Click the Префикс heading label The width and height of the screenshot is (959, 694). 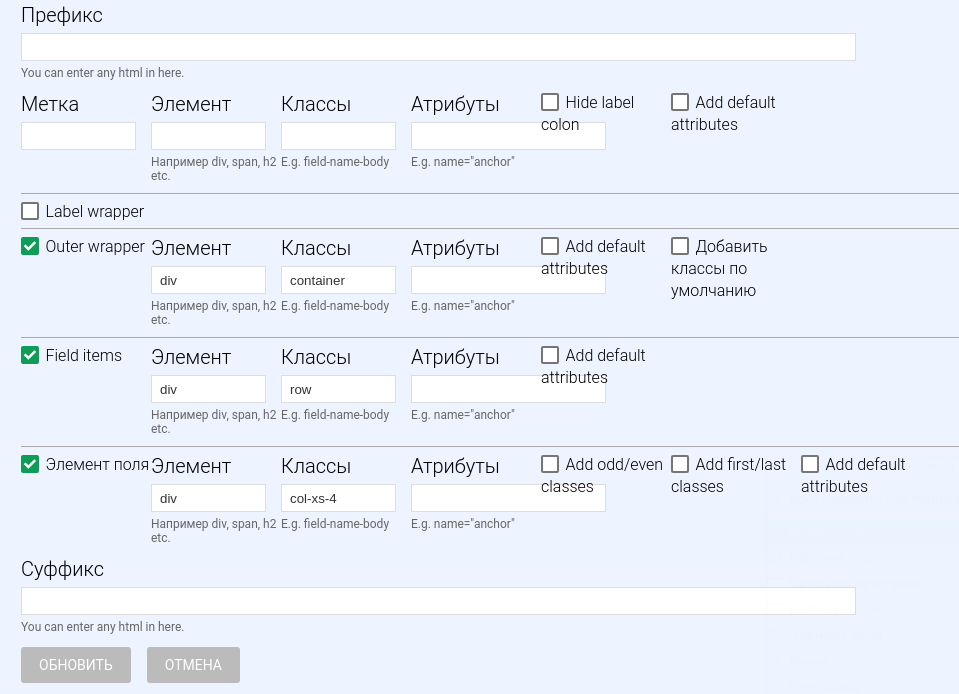62,15
